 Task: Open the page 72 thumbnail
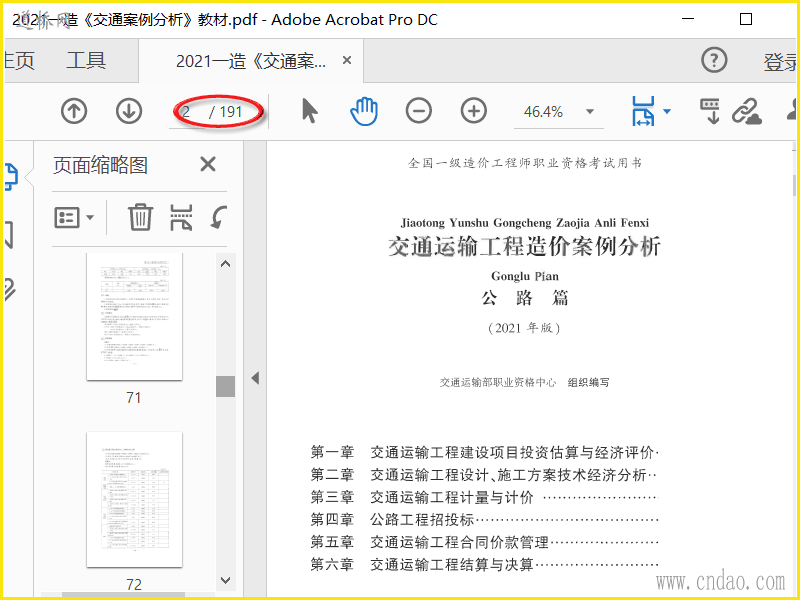point(134,499)
